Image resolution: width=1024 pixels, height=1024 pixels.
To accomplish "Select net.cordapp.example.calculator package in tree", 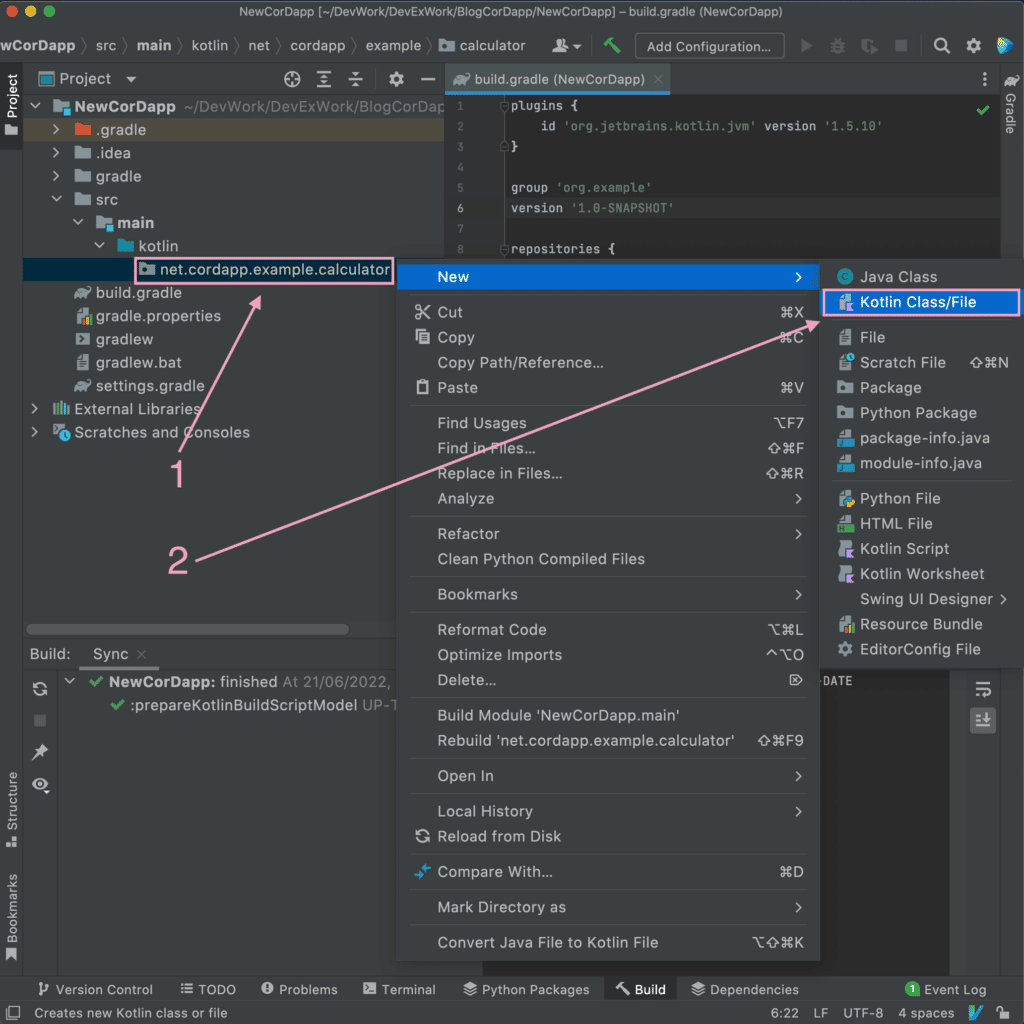I will (x=264, y=270).
